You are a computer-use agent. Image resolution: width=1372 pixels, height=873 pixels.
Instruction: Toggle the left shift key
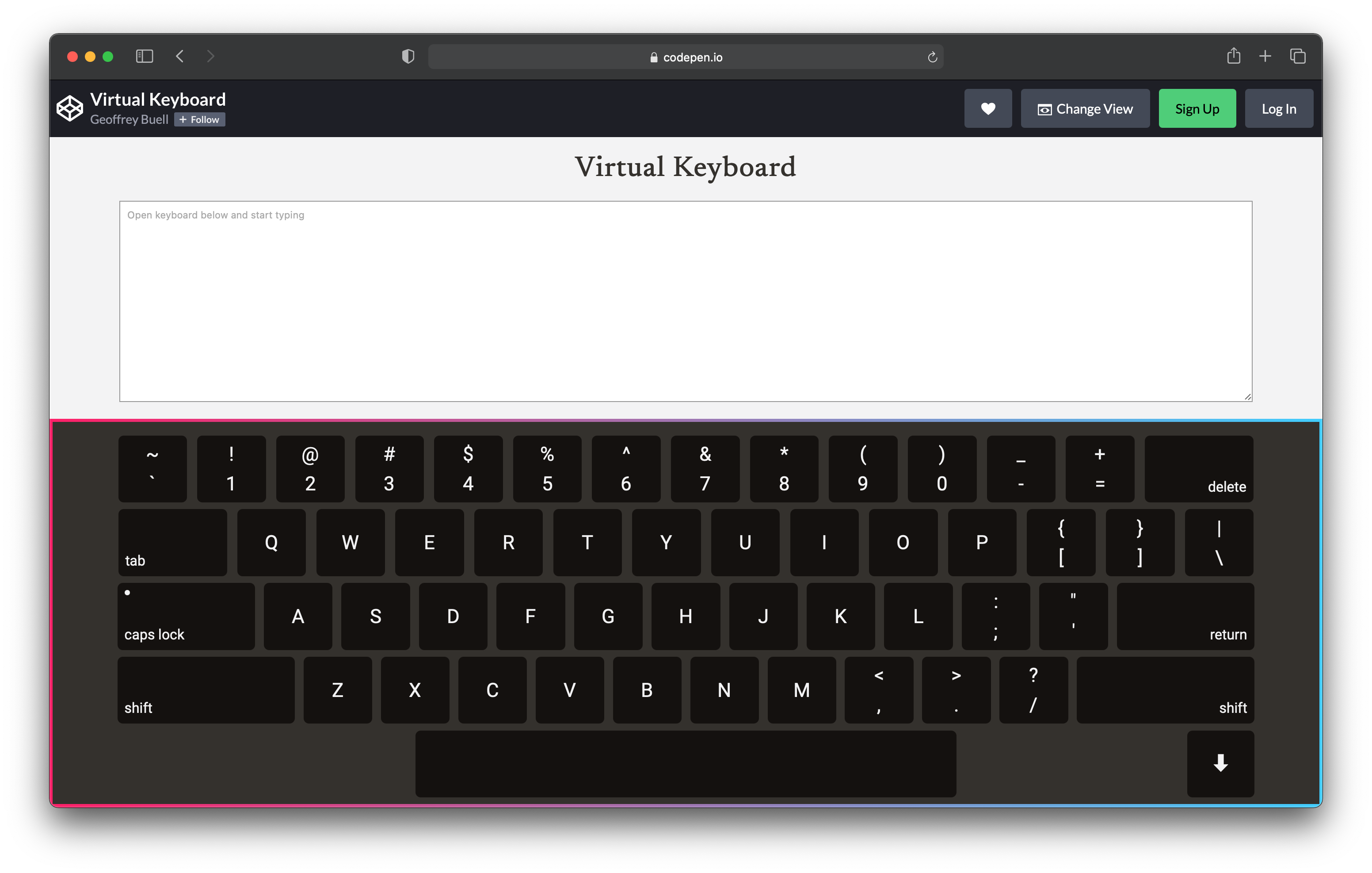click(206, 690)
